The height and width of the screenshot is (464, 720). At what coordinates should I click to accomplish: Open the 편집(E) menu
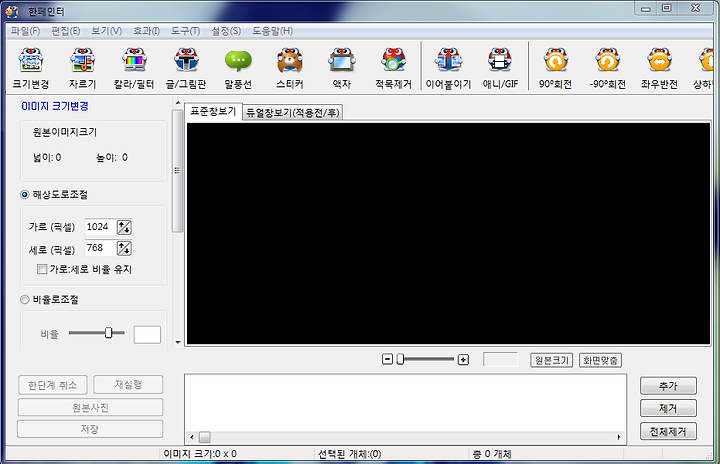(66, 31)
